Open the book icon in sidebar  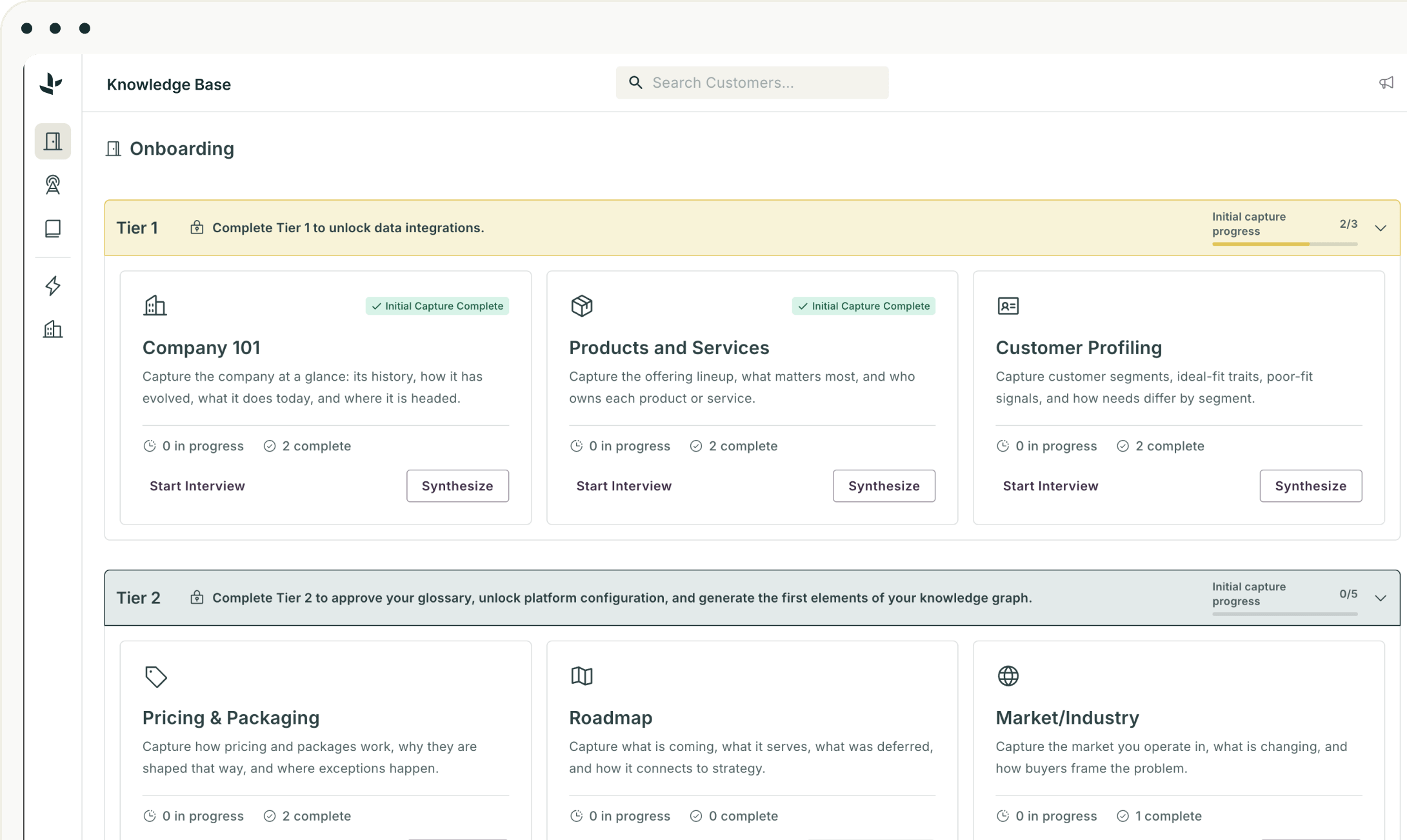pyautogui.click(x=53, y=228)
